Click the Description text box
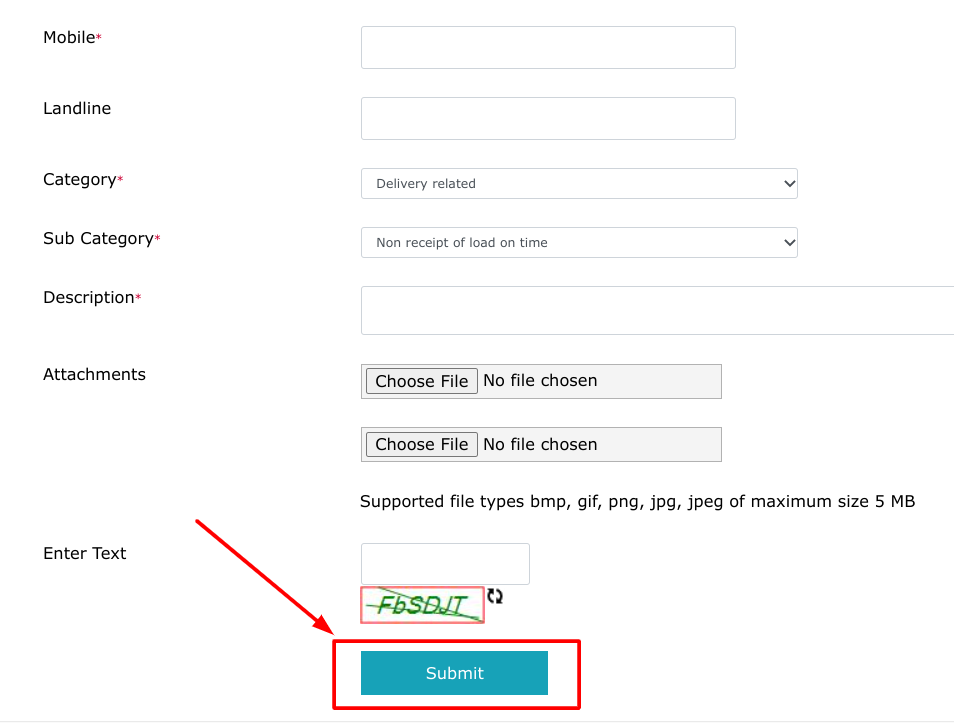Screen dimensions: 954x726 [x=650, y=310]
